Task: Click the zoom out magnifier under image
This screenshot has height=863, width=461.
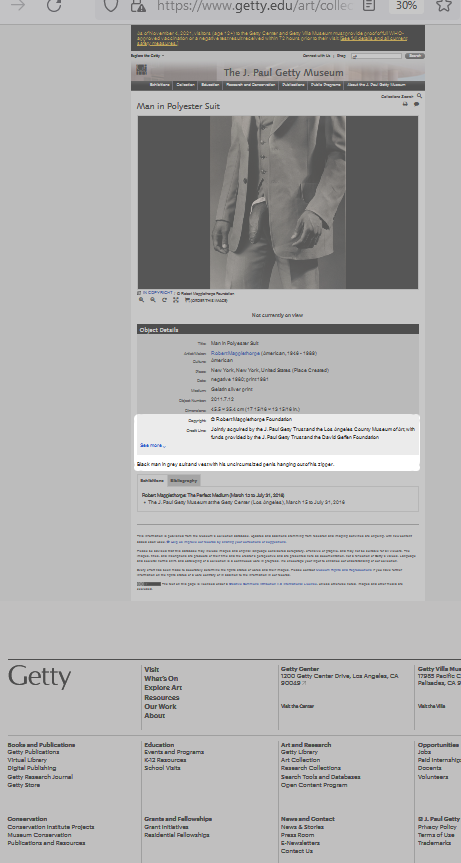Action: 153,300
